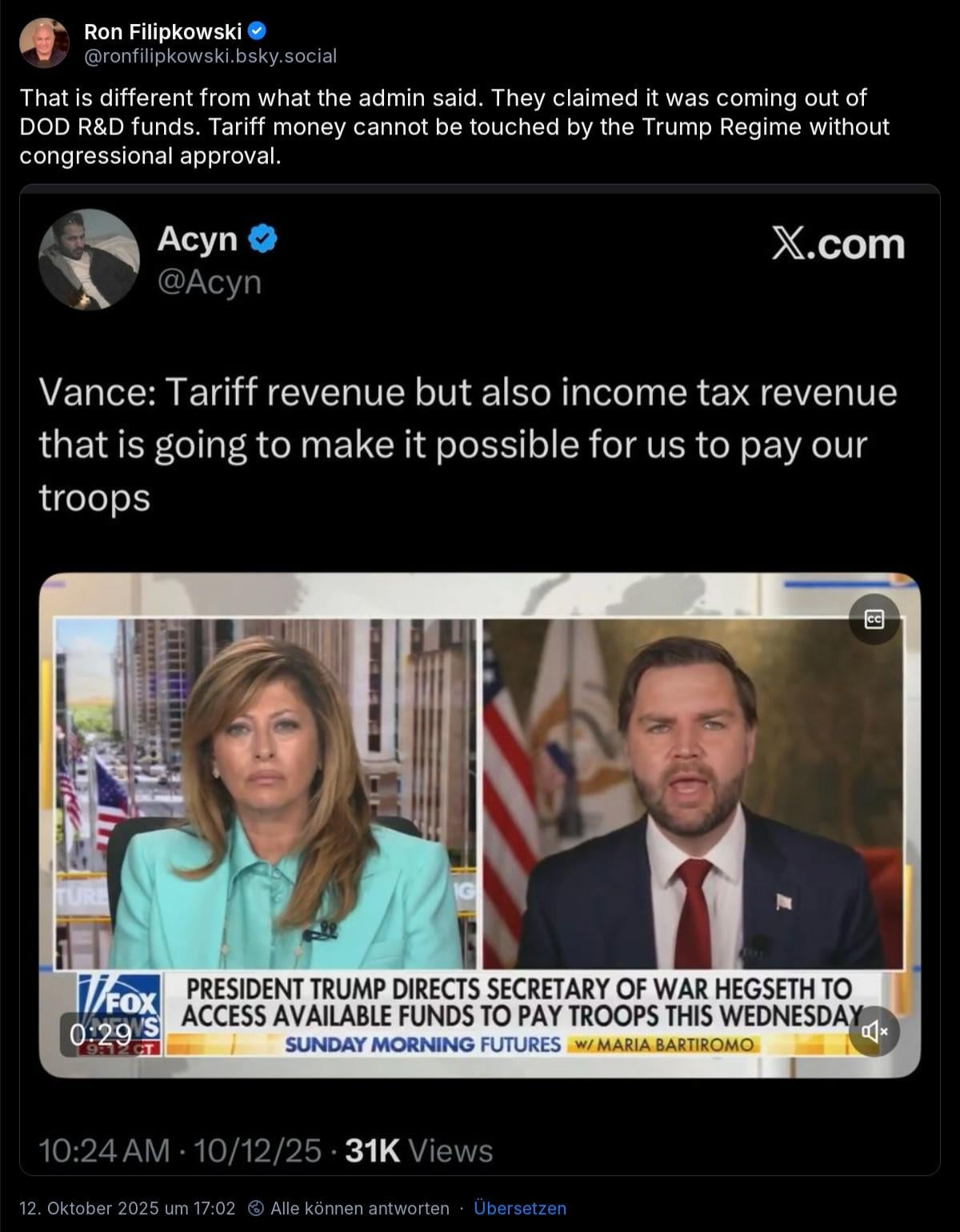
Task: Click the @Acyn handle text
Action: pyautogui.click(x=210, y=282)
